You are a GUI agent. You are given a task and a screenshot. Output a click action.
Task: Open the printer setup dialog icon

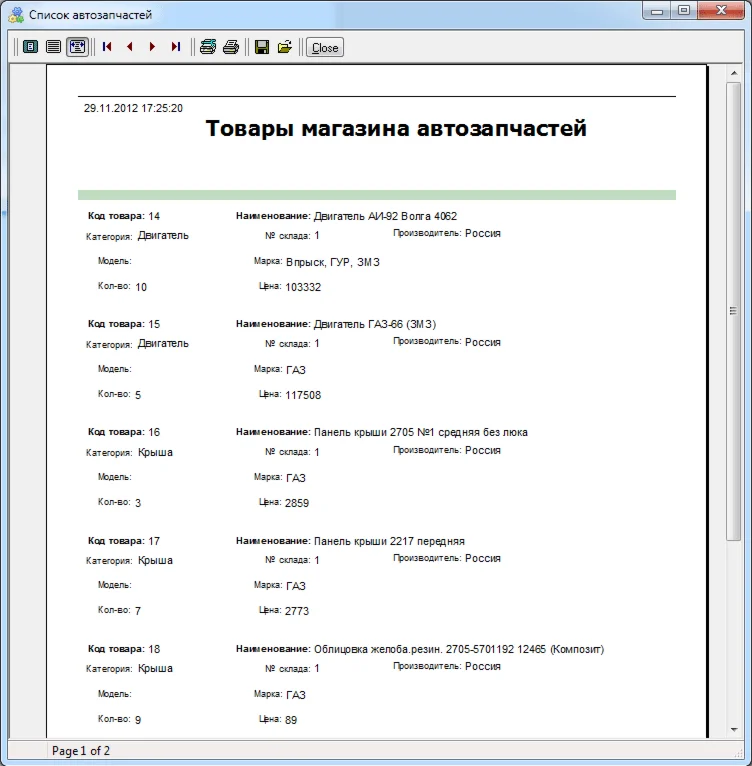208,47
